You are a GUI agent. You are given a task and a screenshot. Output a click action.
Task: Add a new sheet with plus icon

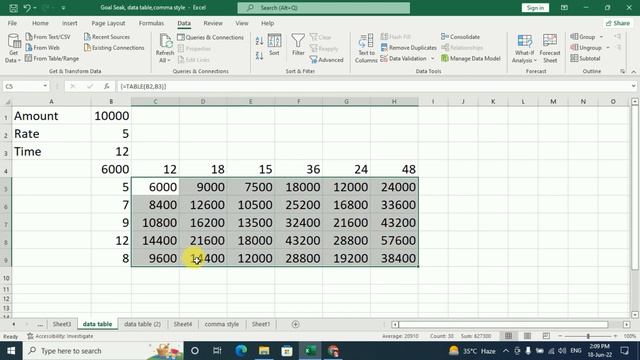tap(296, 324)
